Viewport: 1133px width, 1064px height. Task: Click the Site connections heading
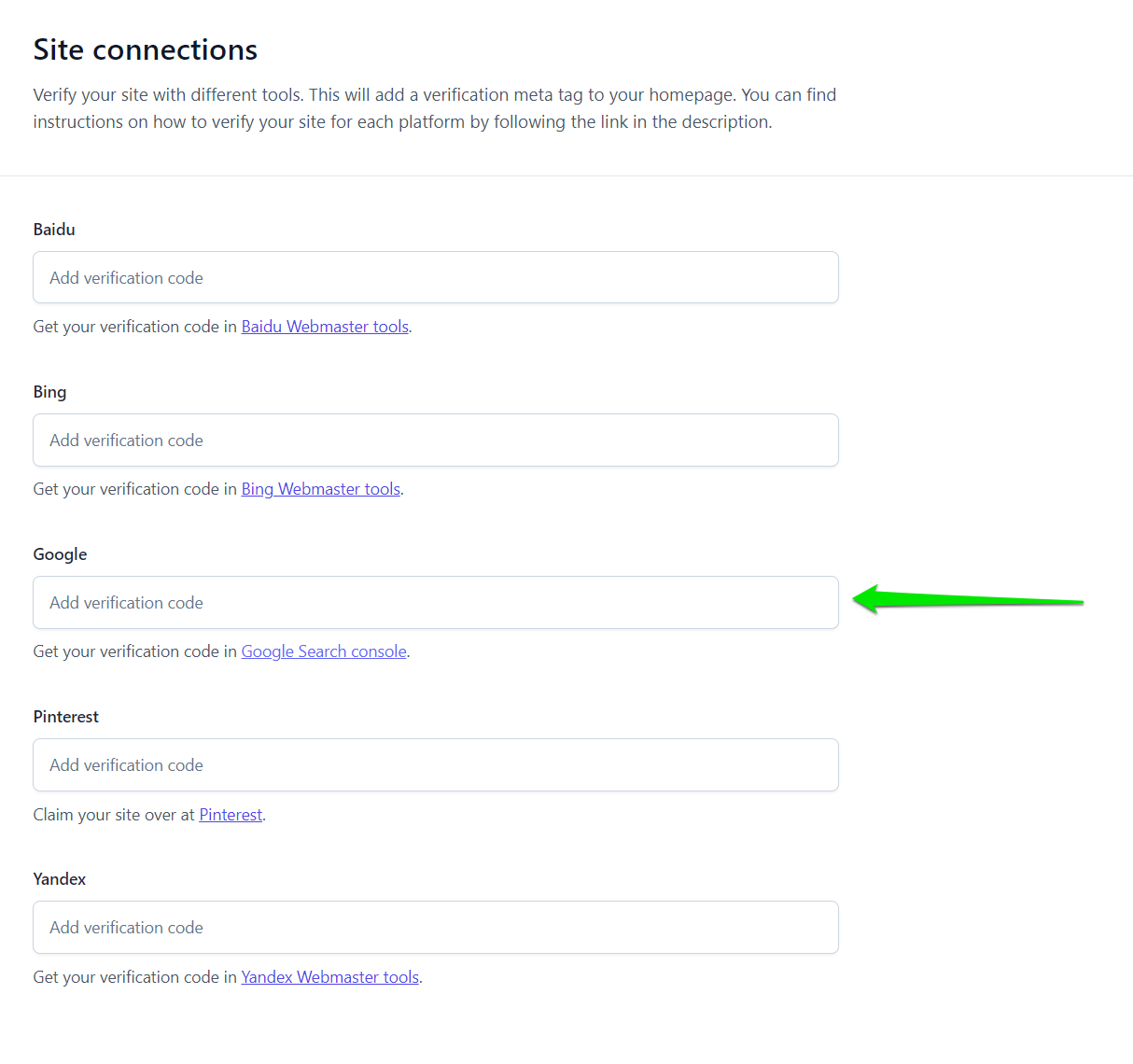coord(145,49)
